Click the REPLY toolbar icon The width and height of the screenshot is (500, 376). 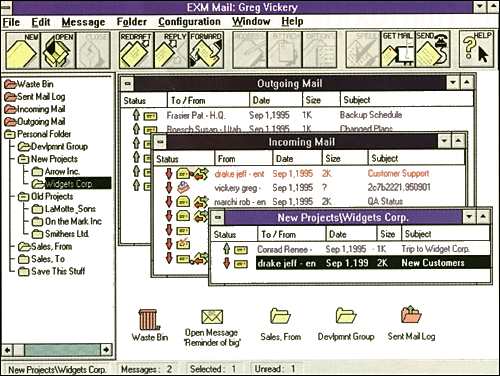click(x=171, y=50)
